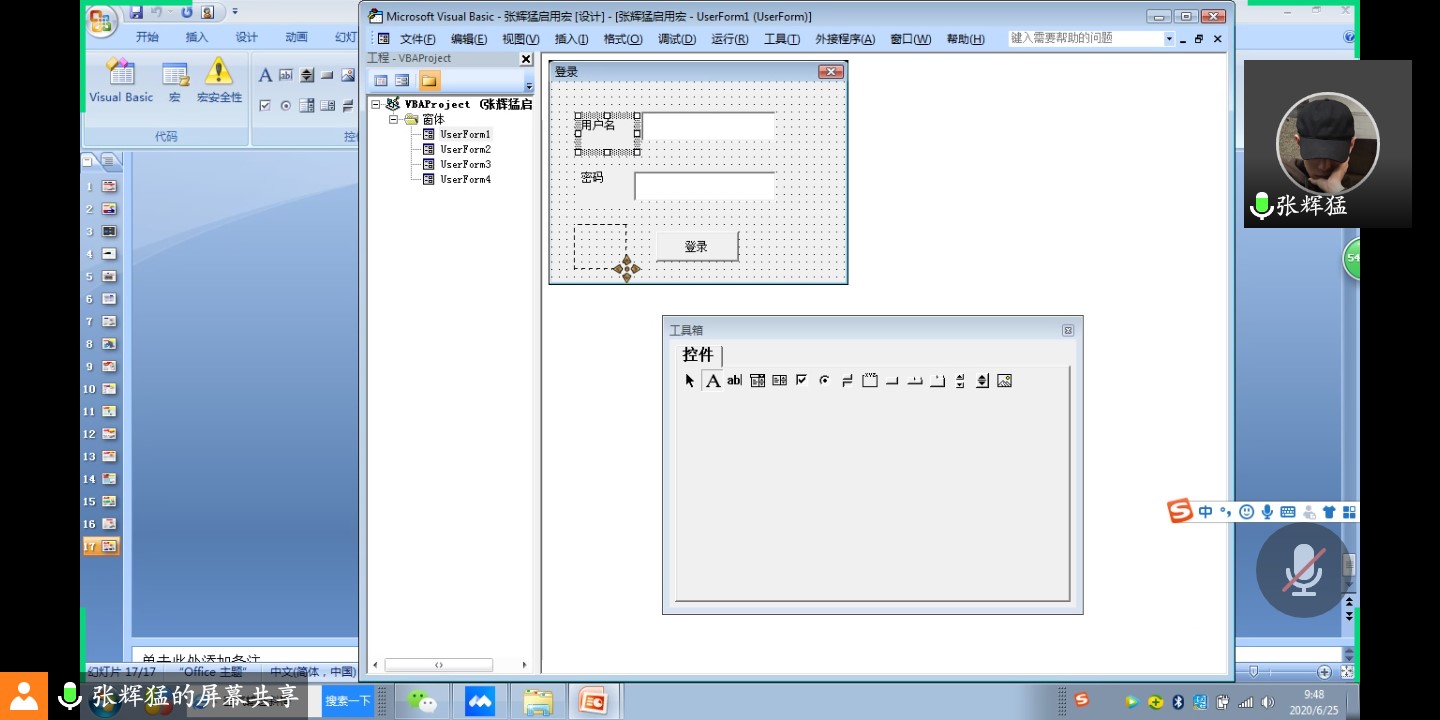1440x720 pixels.
Task: Click the help question search field
Action: (x=1085, y=39)
